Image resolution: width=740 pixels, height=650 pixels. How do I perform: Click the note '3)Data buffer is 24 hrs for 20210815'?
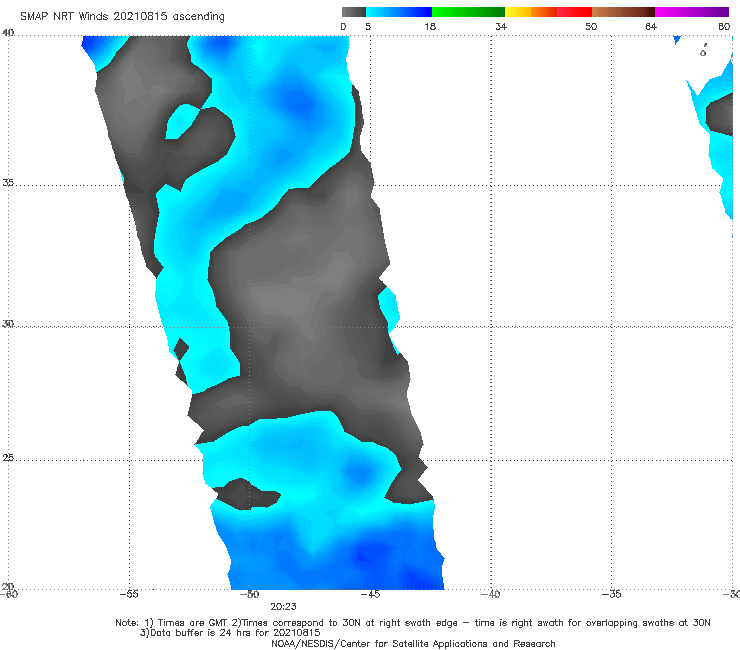tap(230, 633)
